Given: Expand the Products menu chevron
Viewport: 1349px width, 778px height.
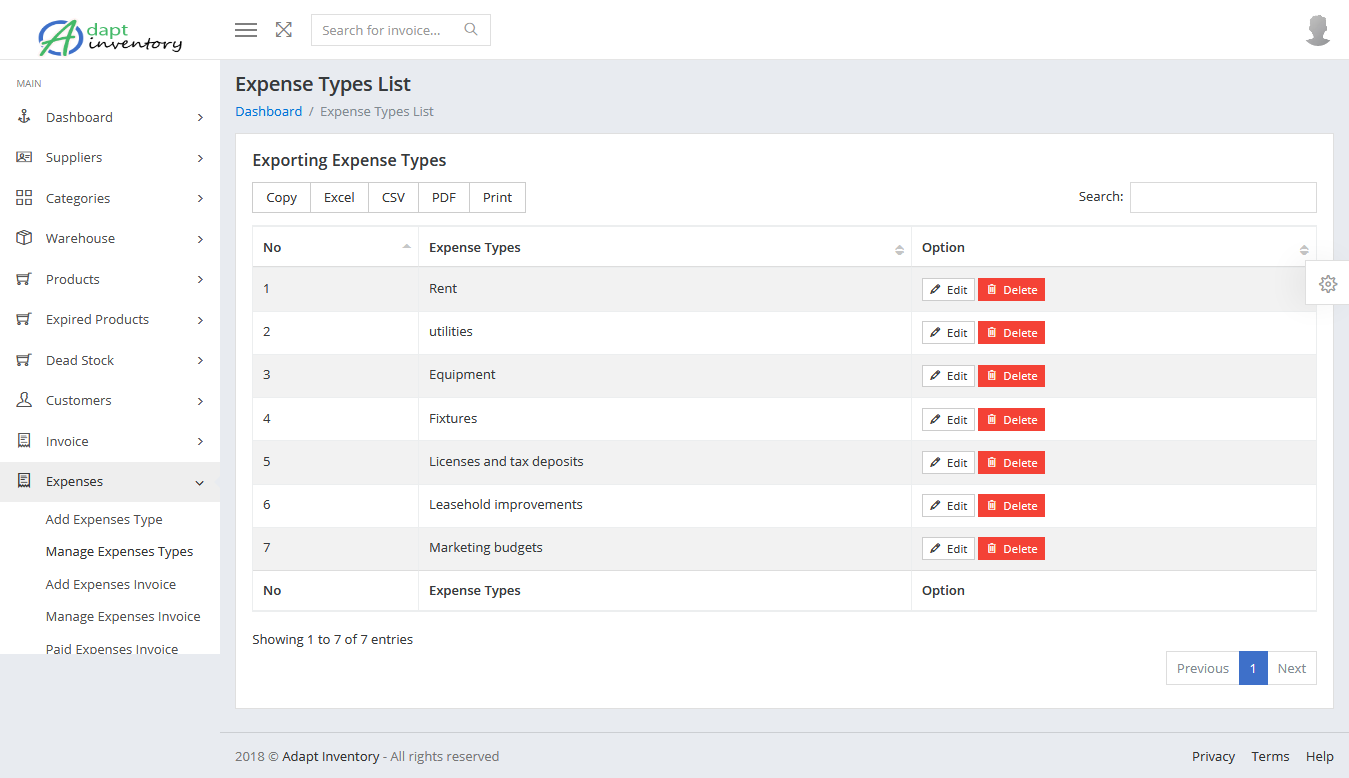Looking at the screenshot, I should coord(200,279).
